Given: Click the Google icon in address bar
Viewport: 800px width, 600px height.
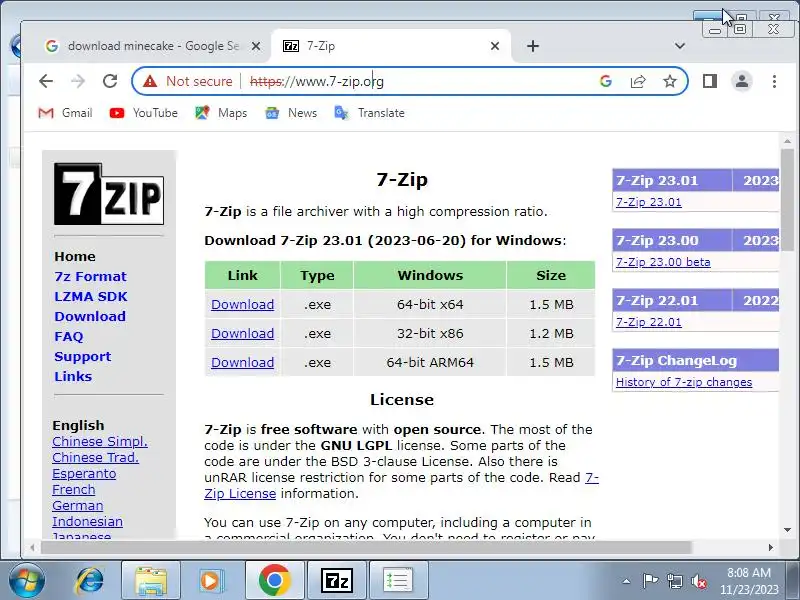Looking at the screenshot, I should tap(606, 81).
